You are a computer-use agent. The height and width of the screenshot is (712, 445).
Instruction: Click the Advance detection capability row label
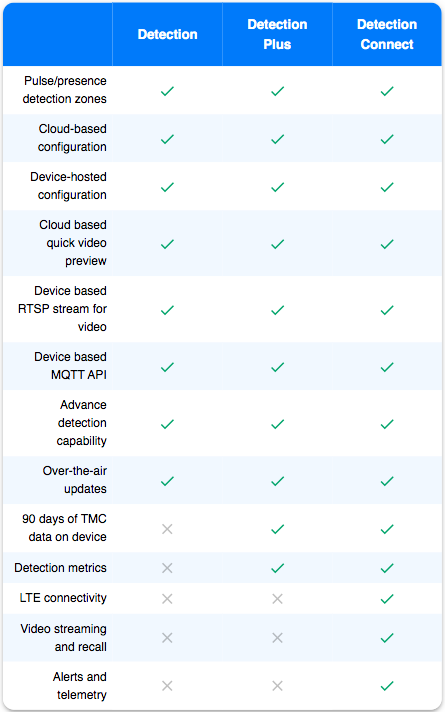click(82, 423)
